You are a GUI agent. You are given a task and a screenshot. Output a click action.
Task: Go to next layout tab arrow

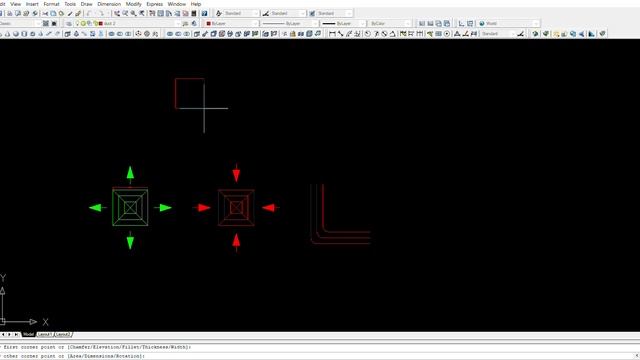click(x=9, y=334)
